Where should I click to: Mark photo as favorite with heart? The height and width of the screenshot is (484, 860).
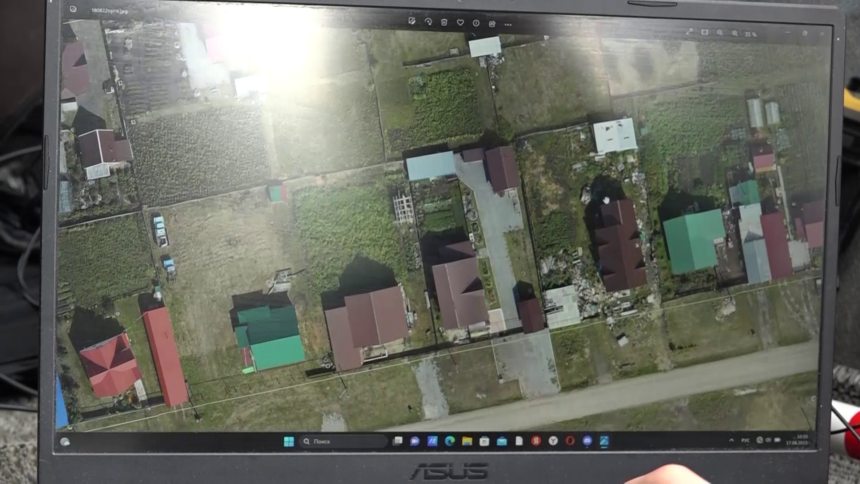tap(460, 21)
